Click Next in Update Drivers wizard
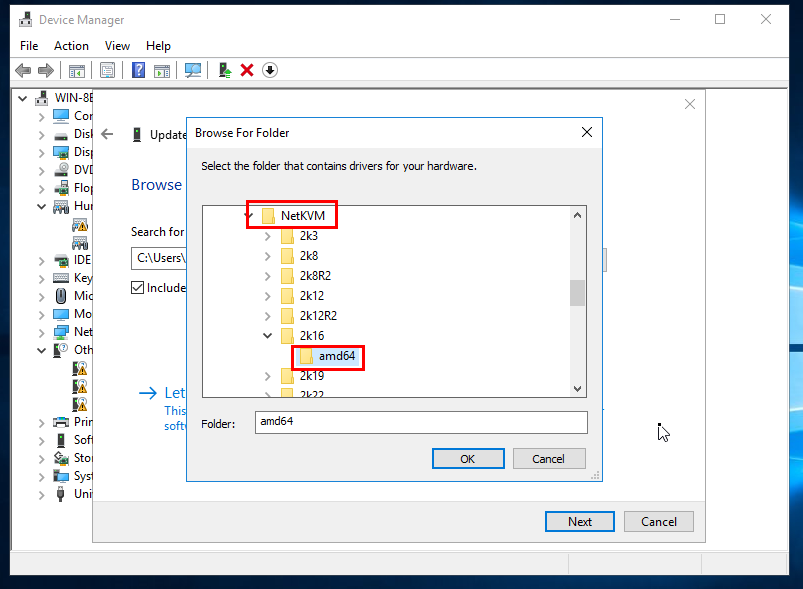Viewport: 803px width, 589px height. pyautogui.click(x=580, y=521)
